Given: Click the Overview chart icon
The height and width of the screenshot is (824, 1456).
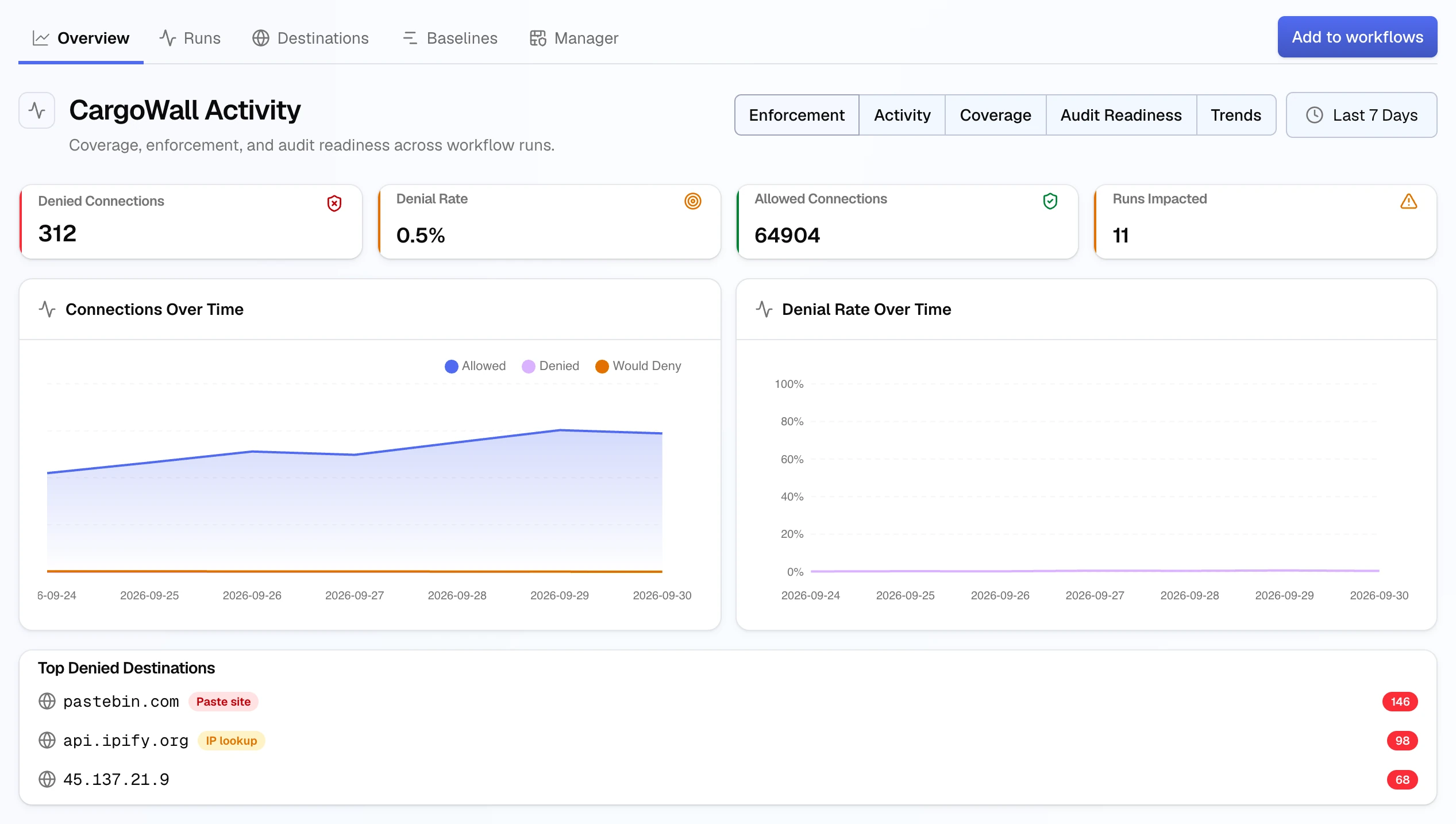Looking at the screenshot, I should [41, 38].
